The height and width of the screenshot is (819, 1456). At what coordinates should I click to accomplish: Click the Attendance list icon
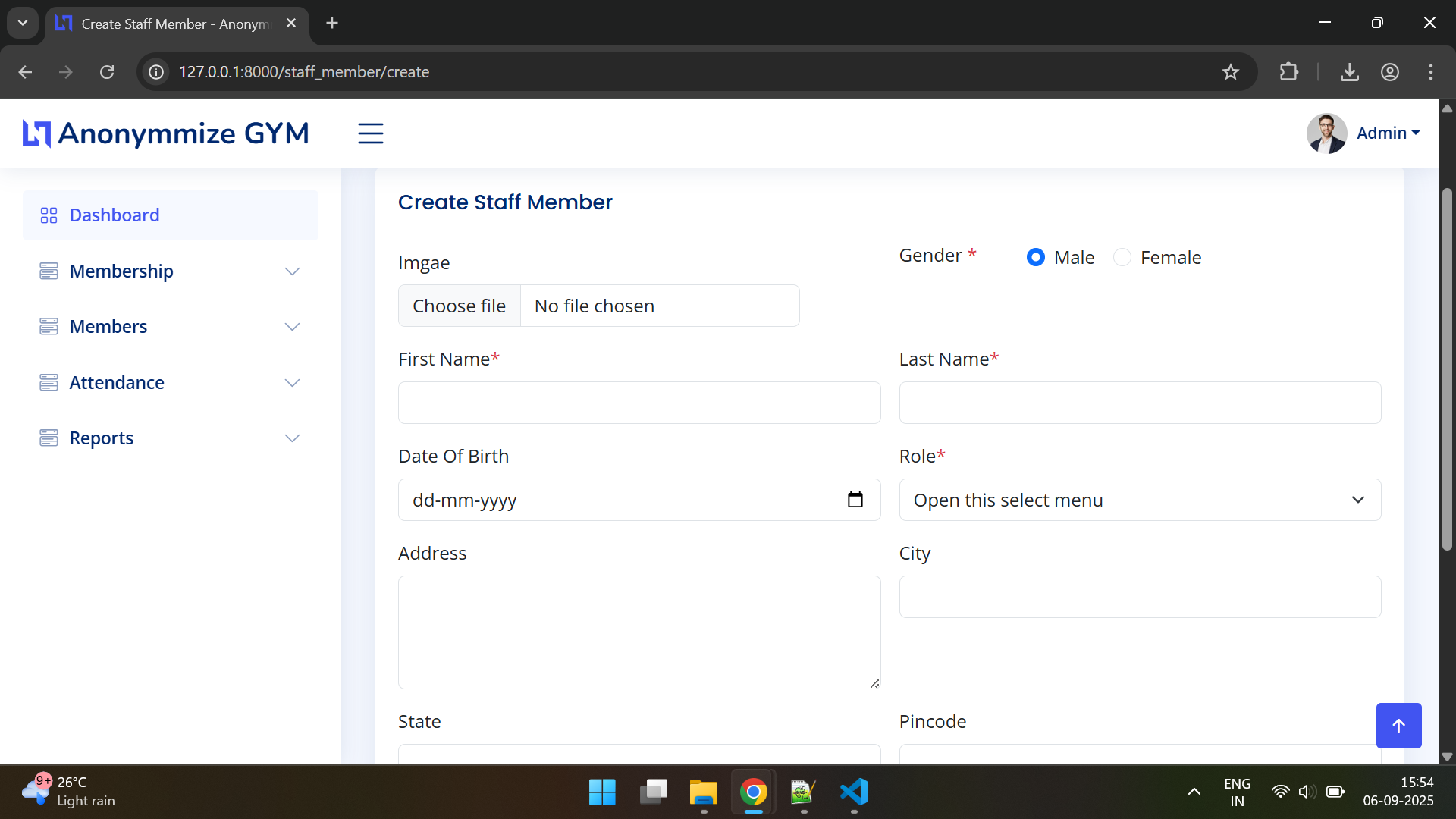pyautogui.click(x=49, y=382)
